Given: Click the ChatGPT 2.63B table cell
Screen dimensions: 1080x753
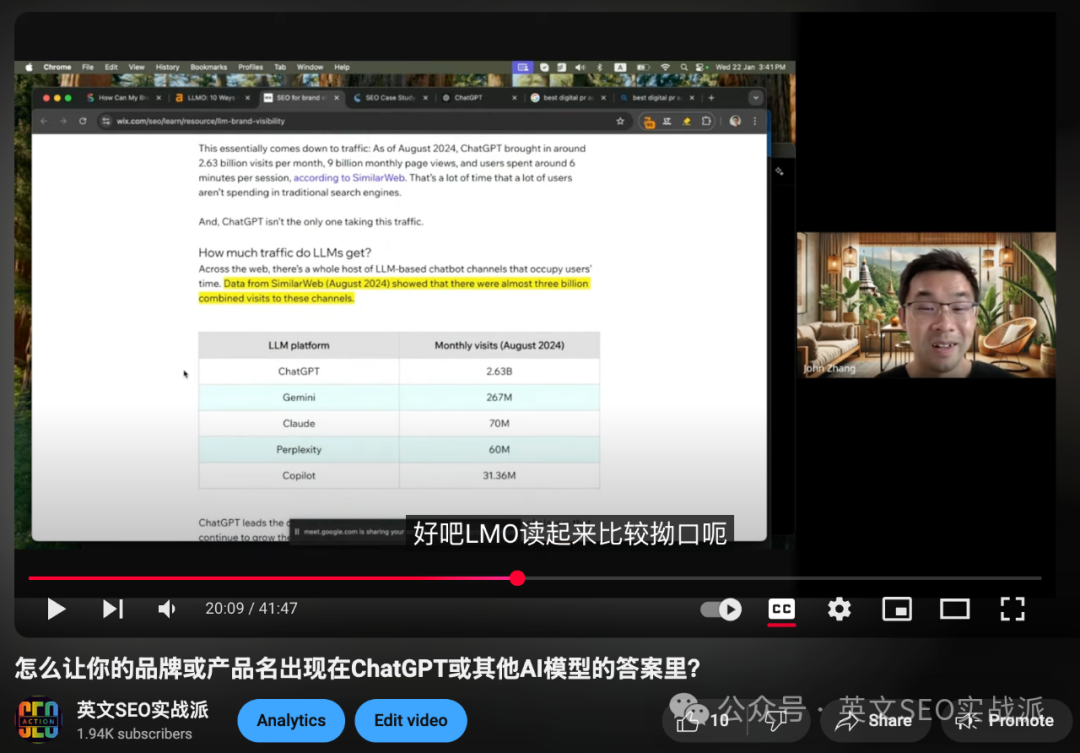Looking at the screenshot, I should click(x=499, y=371).
